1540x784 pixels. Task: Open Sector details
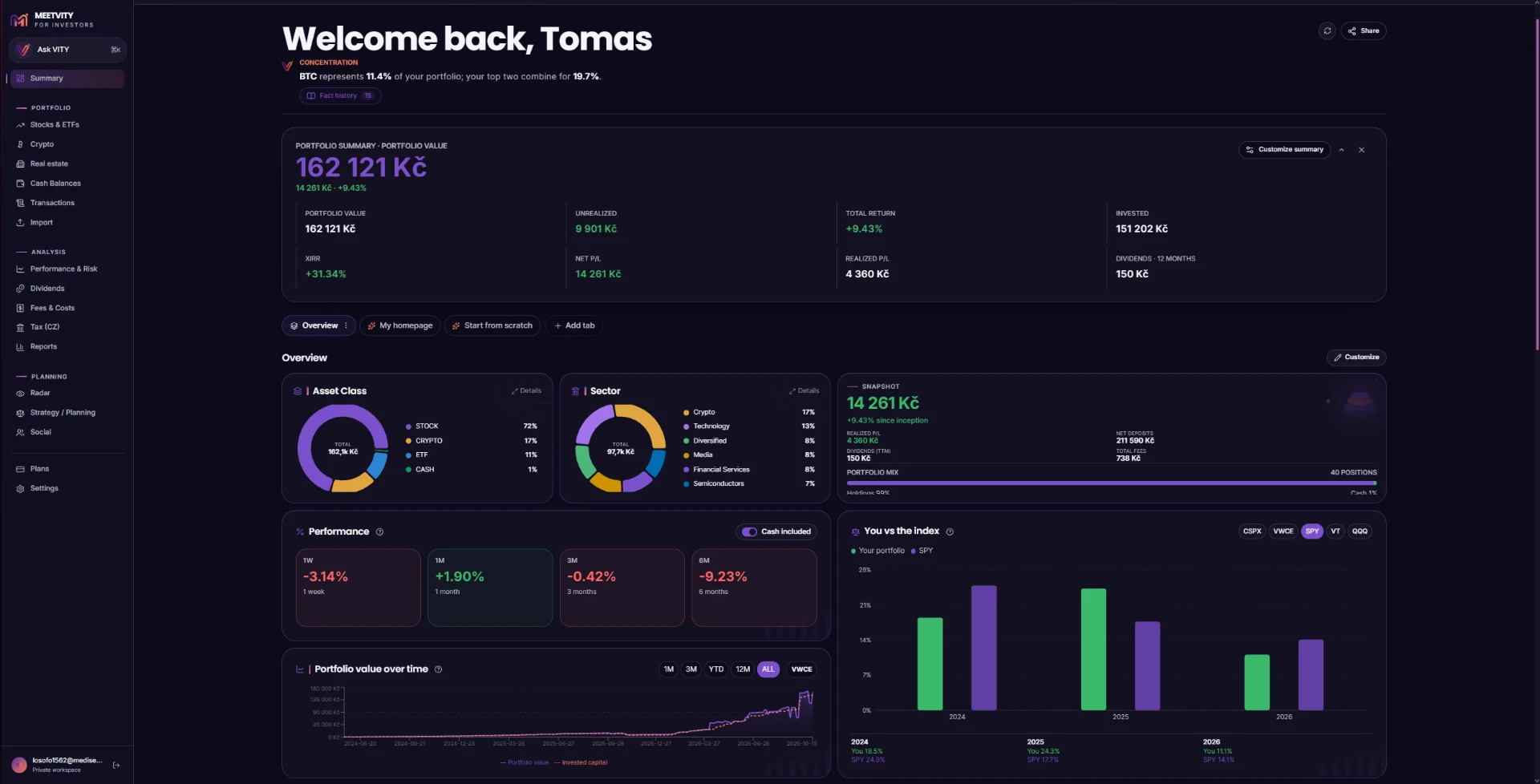(804, 391)
